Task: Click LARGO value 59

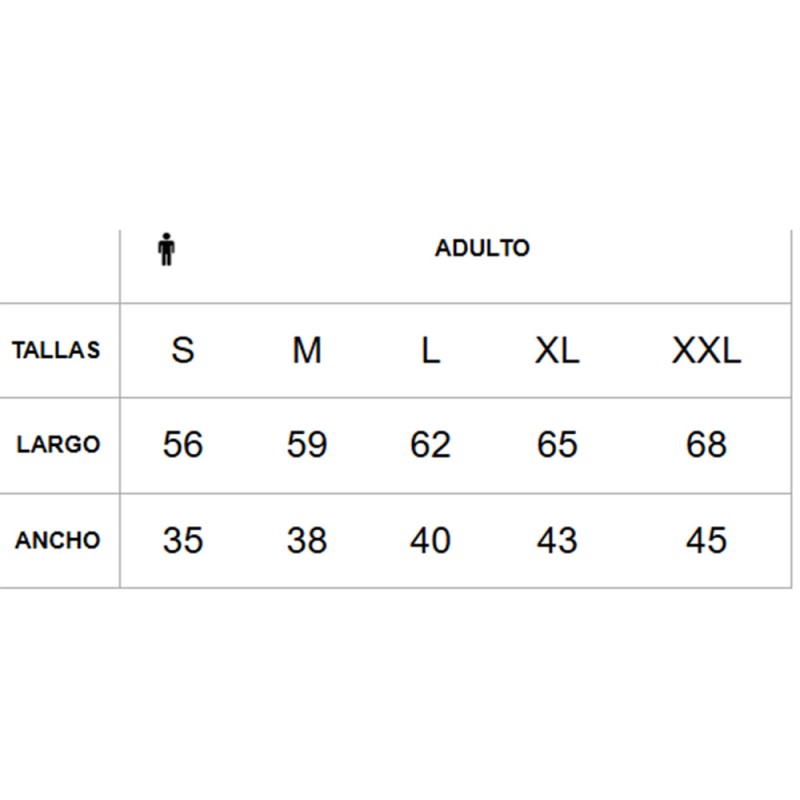Action: click(x=307, y=444)
